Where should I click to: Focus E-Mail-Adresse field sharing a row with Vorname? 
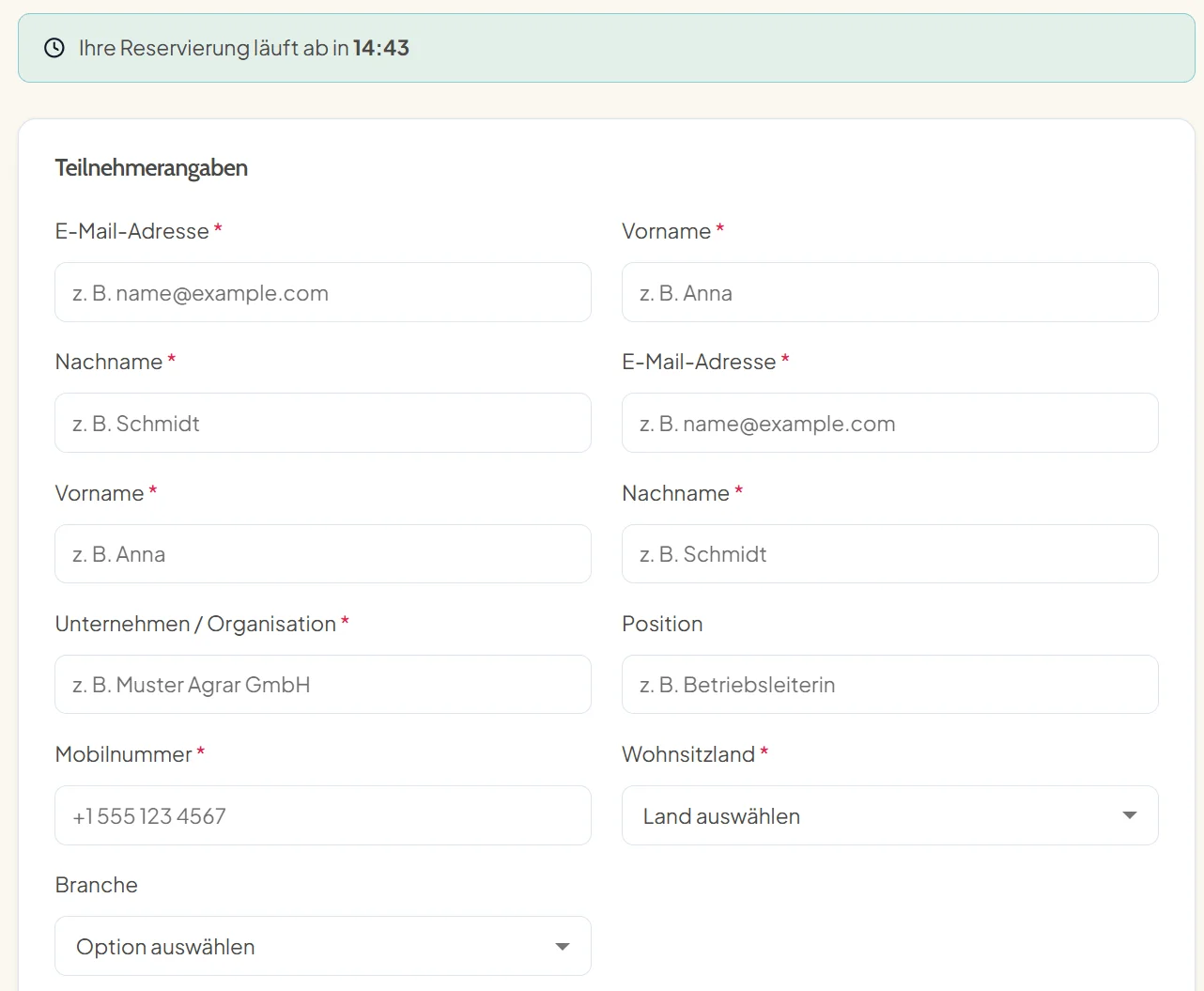coord(323,292)
